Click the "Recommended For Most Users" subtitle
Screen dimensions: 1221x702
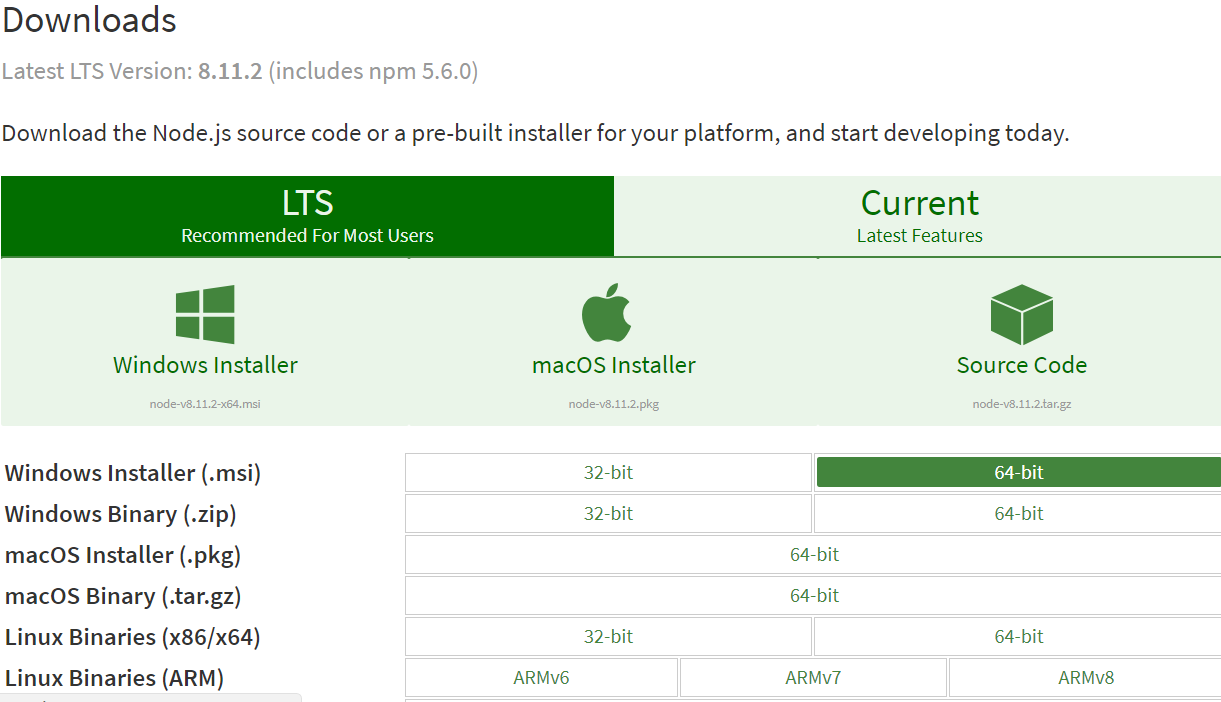307,236
